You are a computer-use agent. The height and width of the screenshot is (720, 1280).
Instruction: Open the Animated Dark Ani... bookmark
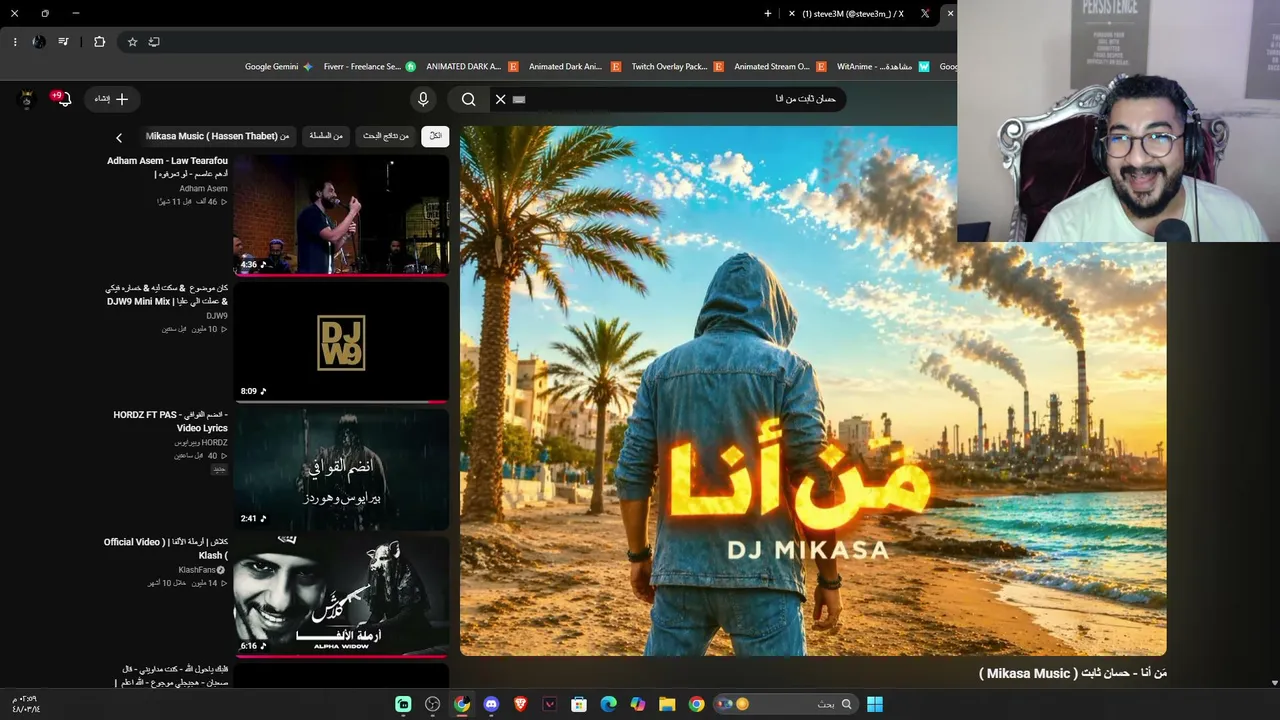point(575,67)
